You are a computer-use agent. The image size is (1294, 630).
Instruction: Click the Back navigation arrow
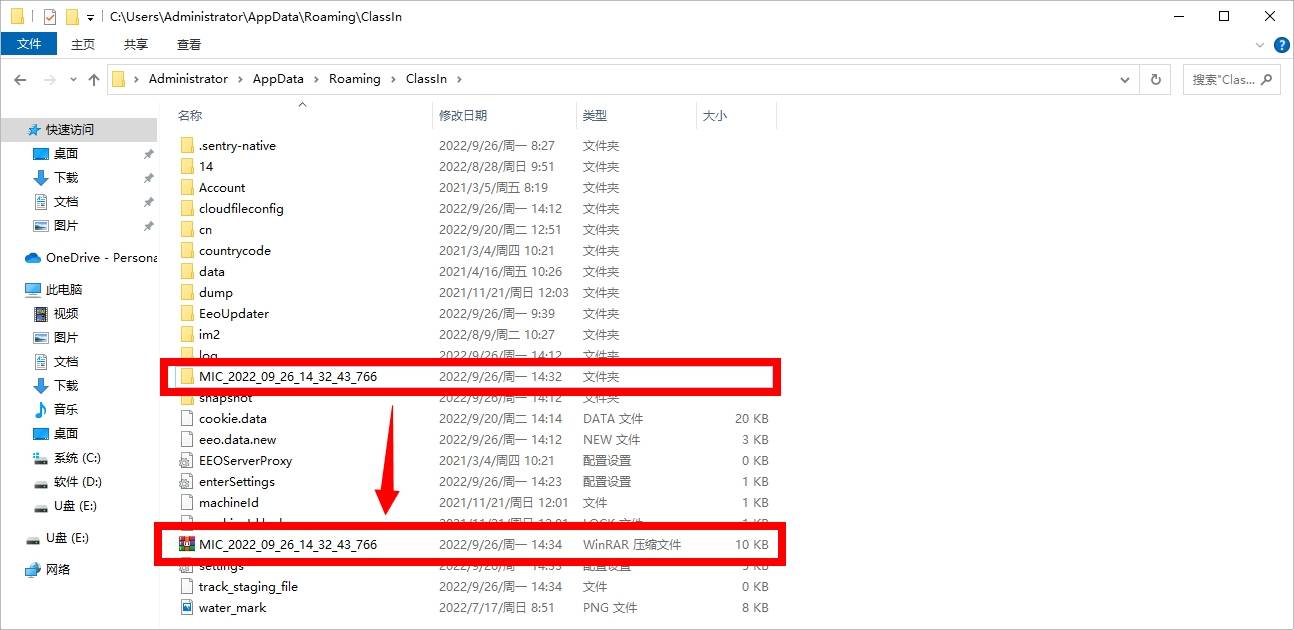[x=21, y=79]
